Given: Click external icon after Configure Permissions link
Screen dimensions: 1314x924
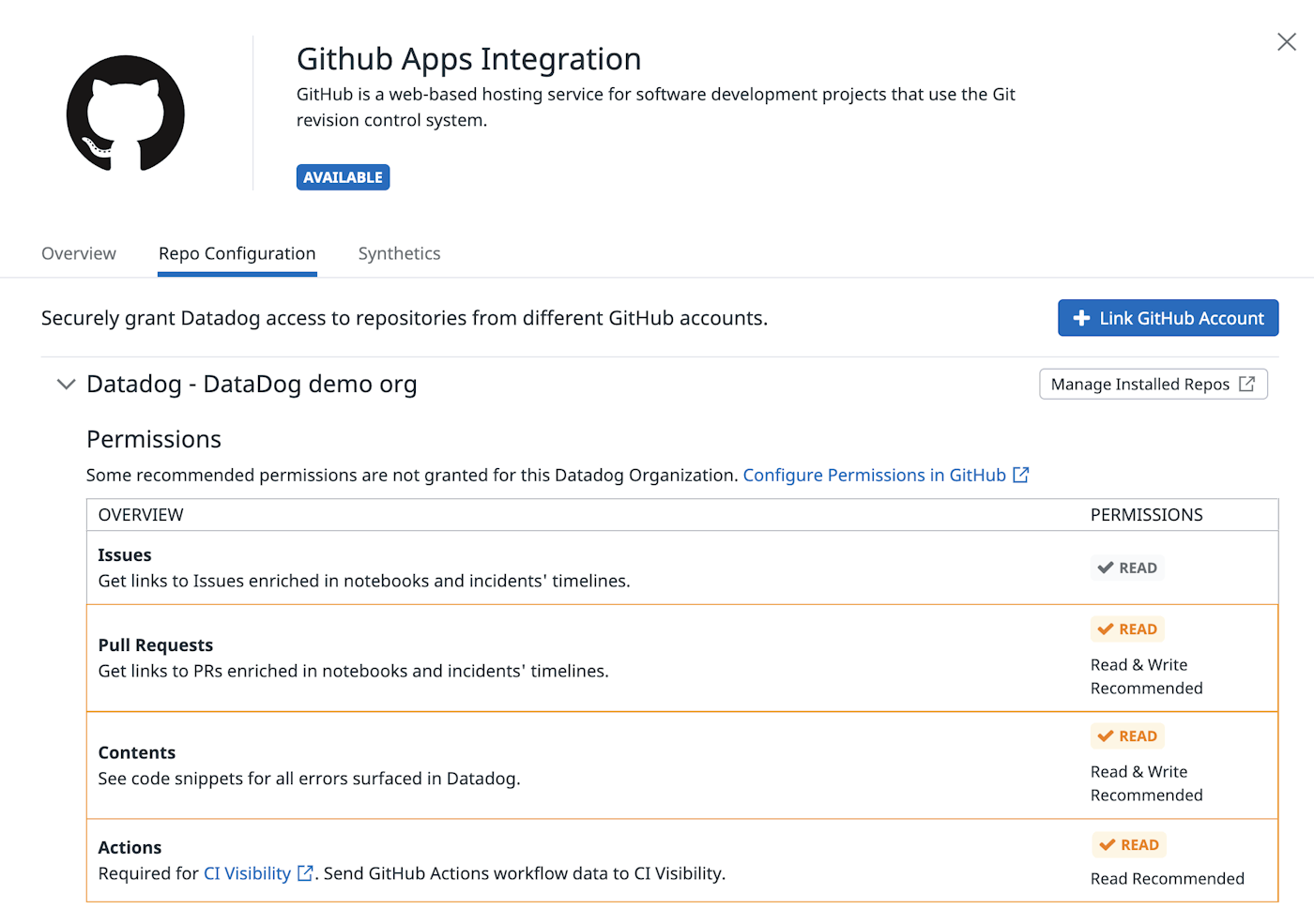Looking at the screenshot, I should click(x=1021, y=475).
